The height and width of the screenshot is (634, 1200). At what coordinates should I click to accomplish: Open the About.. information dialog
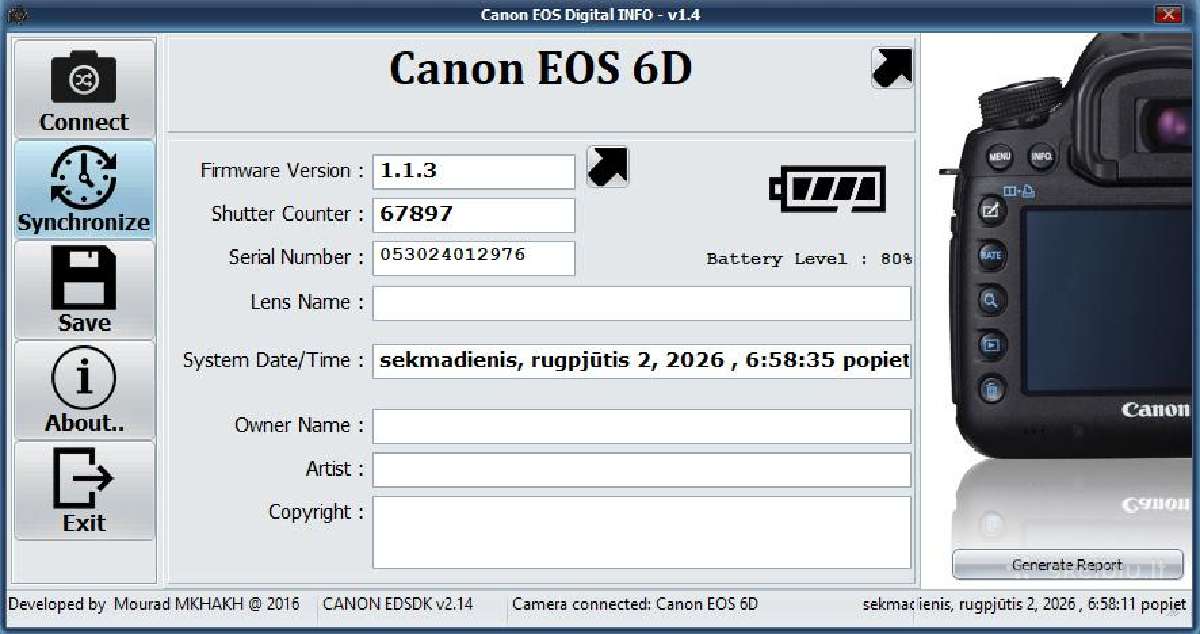pos(84,389)
